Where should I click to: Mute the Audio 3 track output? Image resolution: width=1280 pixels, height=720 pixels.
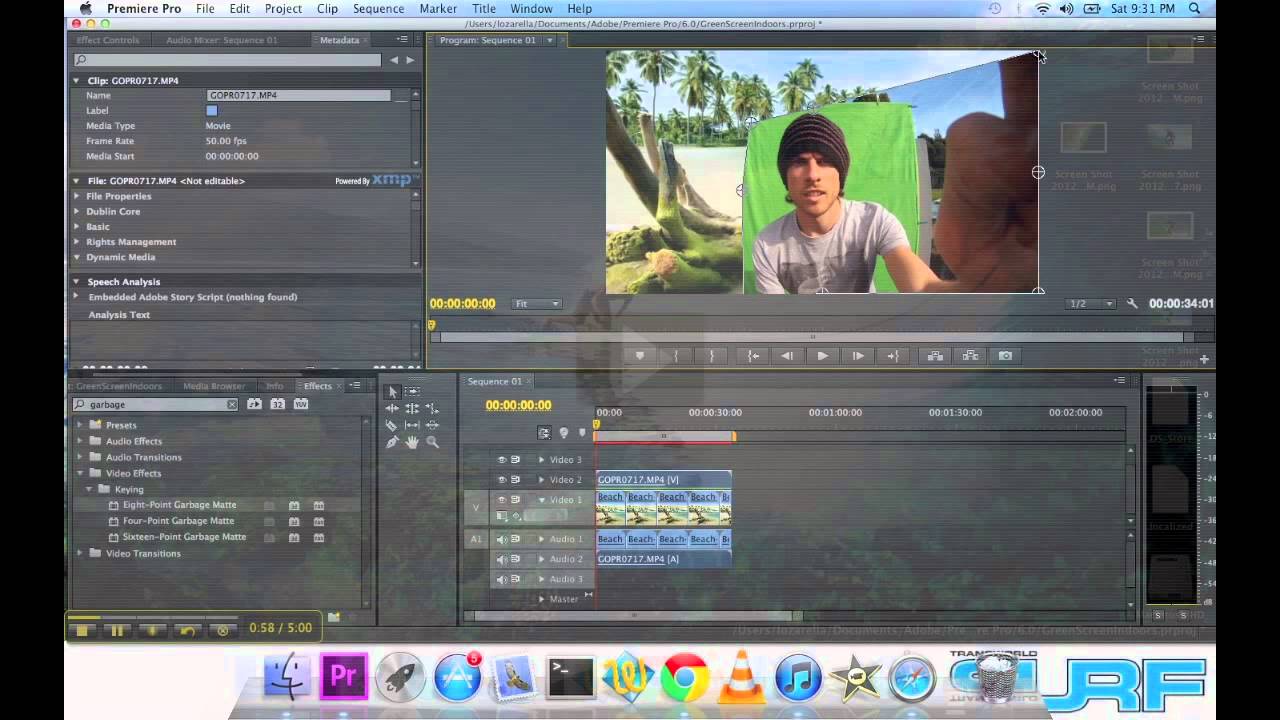coord(502,579)
